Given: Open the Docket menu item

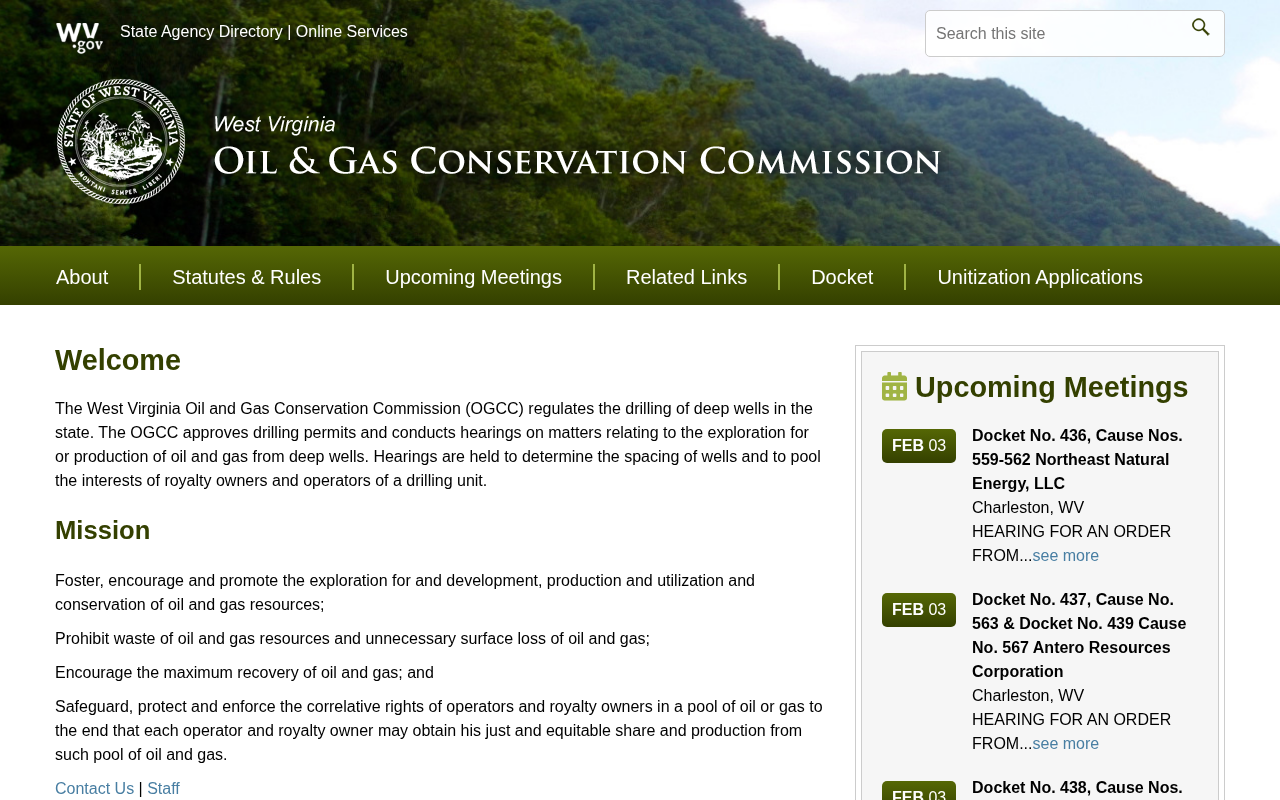Looking at the screenshot, I should pos(842,277).
